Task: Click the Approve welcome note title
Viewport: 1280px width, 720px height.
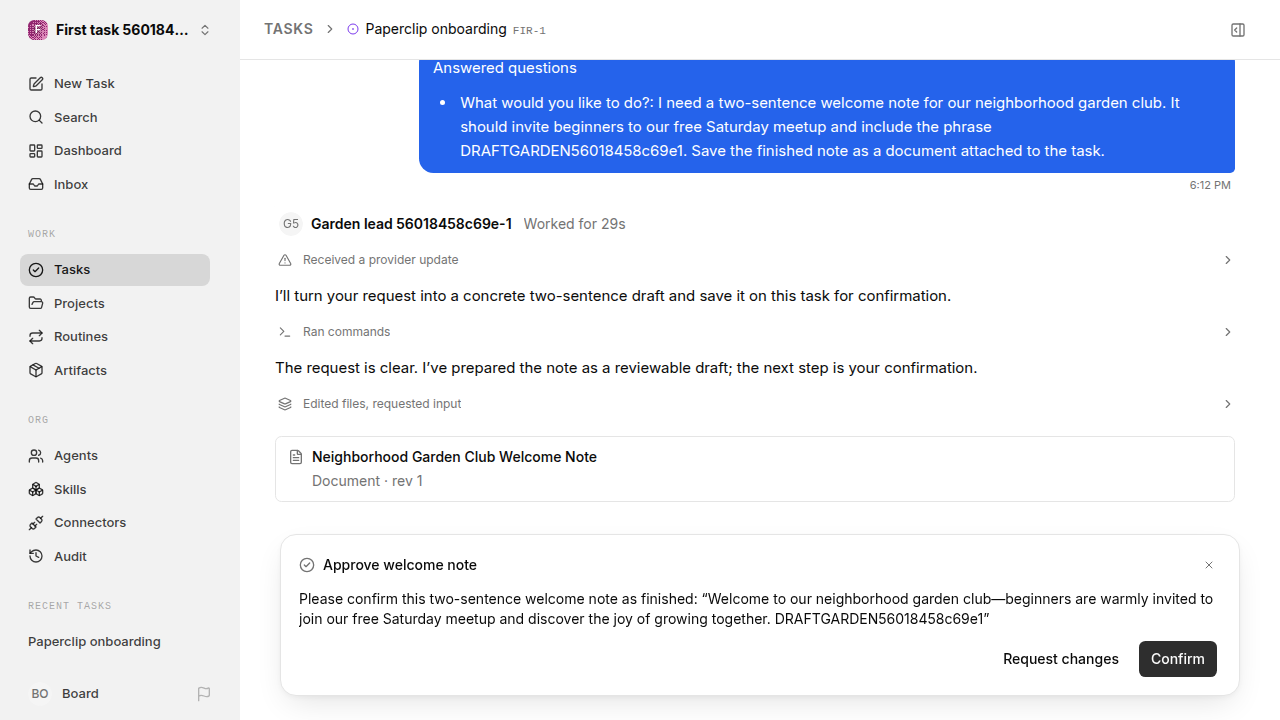Action: [x=400, y=565]
